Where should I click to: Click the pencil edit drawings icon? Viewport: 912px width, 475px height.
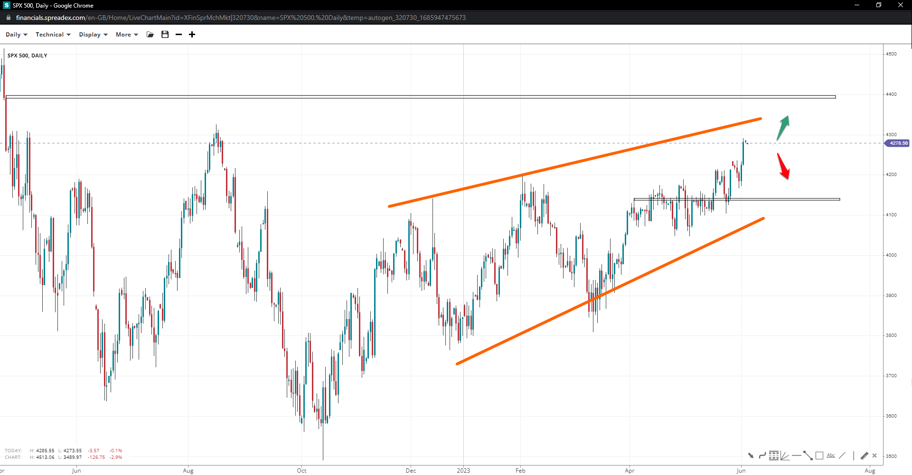[x=864, y=456]
